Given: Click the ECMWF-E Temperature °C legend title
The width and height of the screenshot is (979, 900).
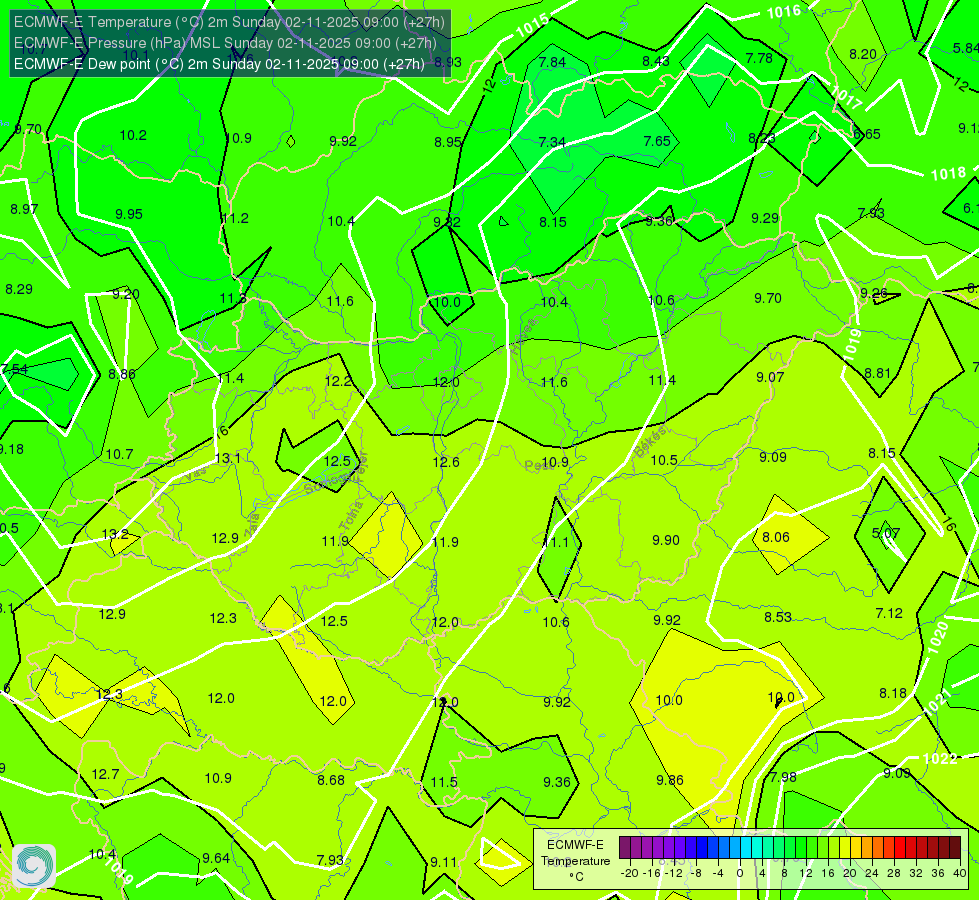Looking at the screenshot, I should 575,861.
